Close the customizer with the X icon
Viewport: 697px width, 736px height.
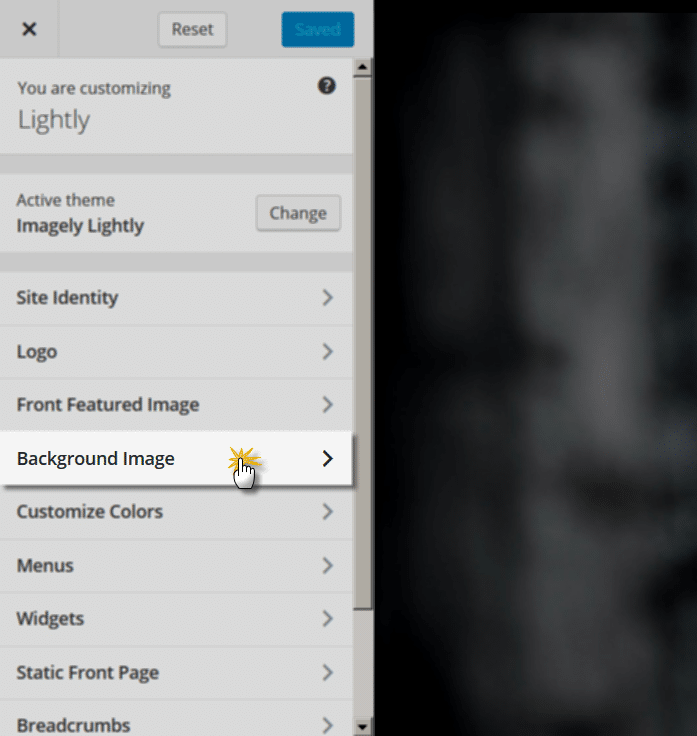coord(29,29)
